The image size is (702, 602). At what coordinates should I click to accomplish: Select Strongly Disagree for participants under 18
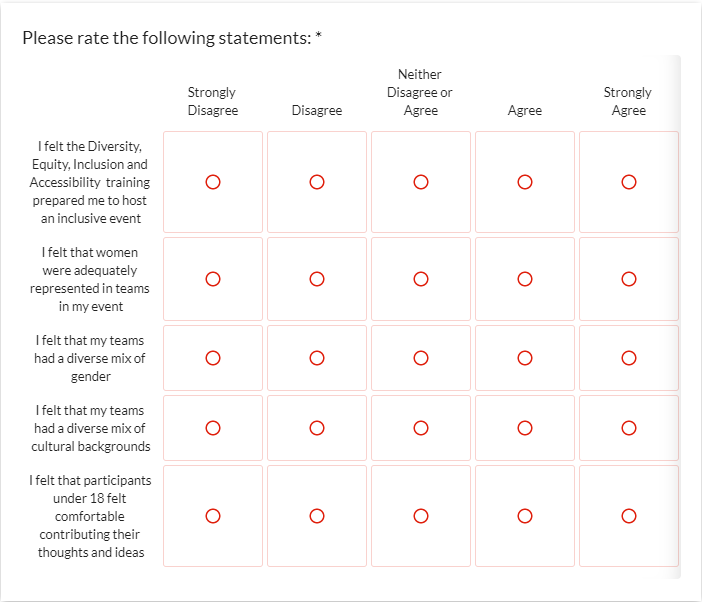[213, 516]
